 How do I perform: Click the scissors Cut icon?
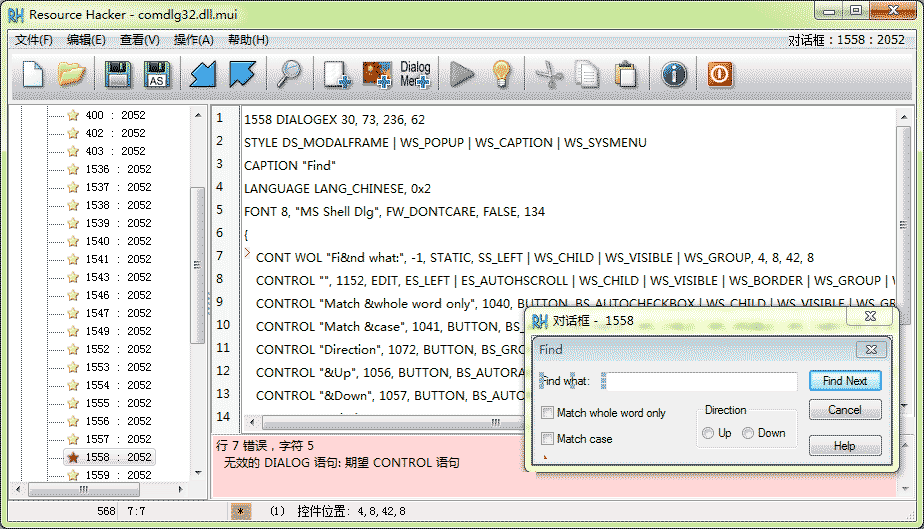[549, 74]
